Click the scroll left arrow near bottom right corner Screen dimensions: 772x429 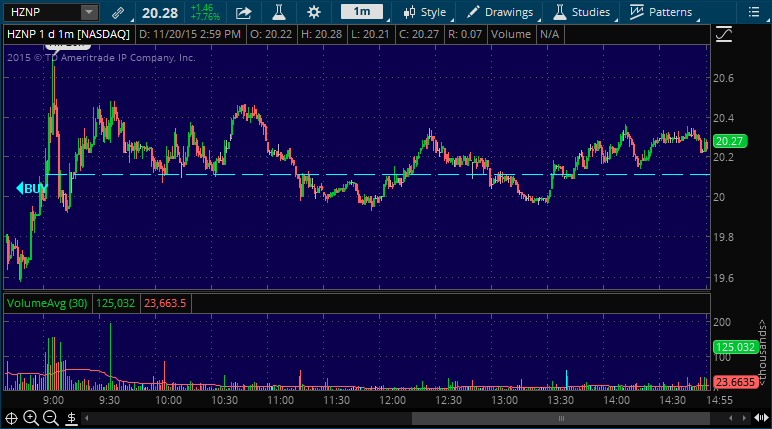point(730,418)
